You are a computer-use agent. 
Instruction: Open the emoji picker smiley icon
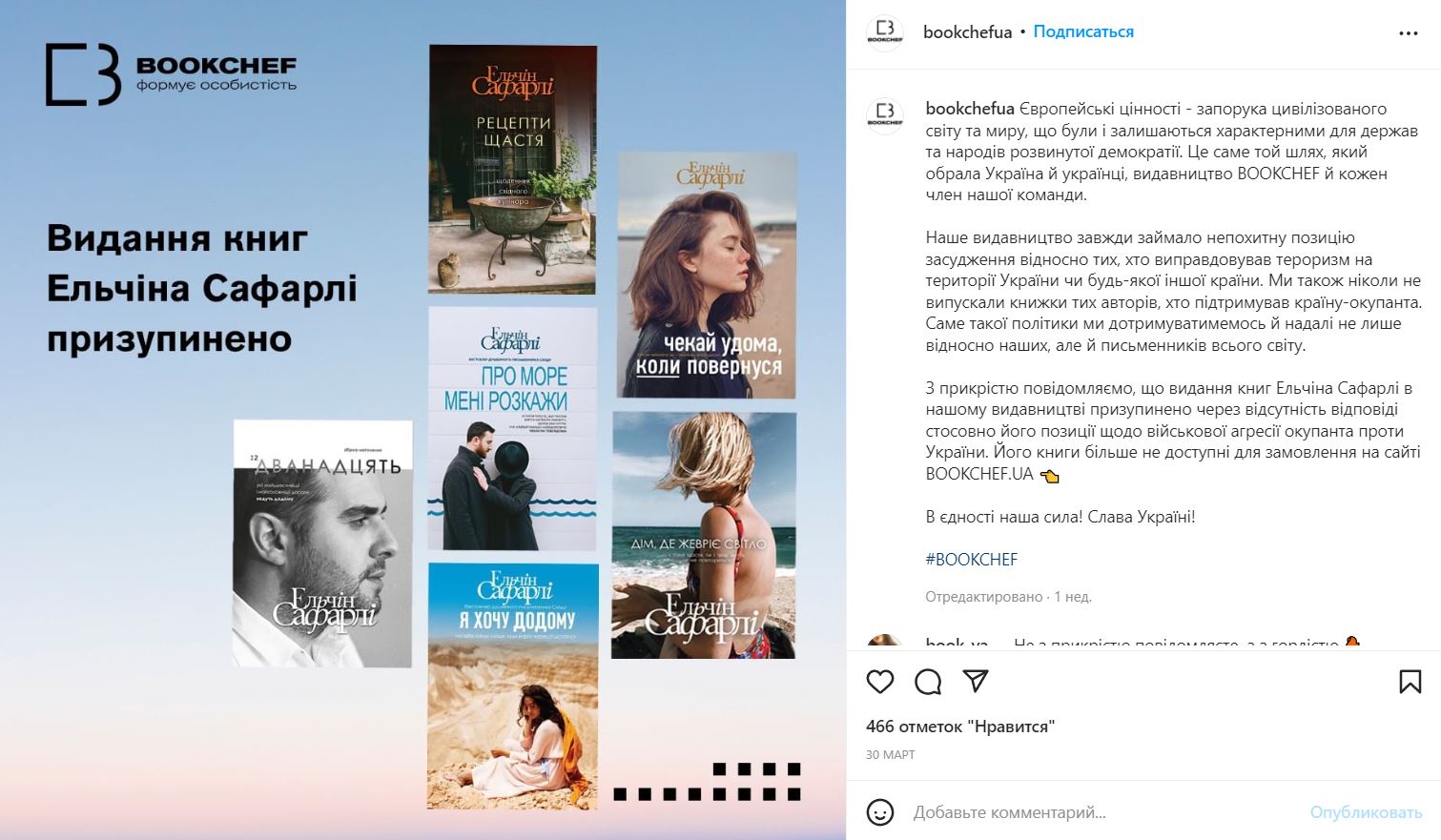[x=879, y=812]
